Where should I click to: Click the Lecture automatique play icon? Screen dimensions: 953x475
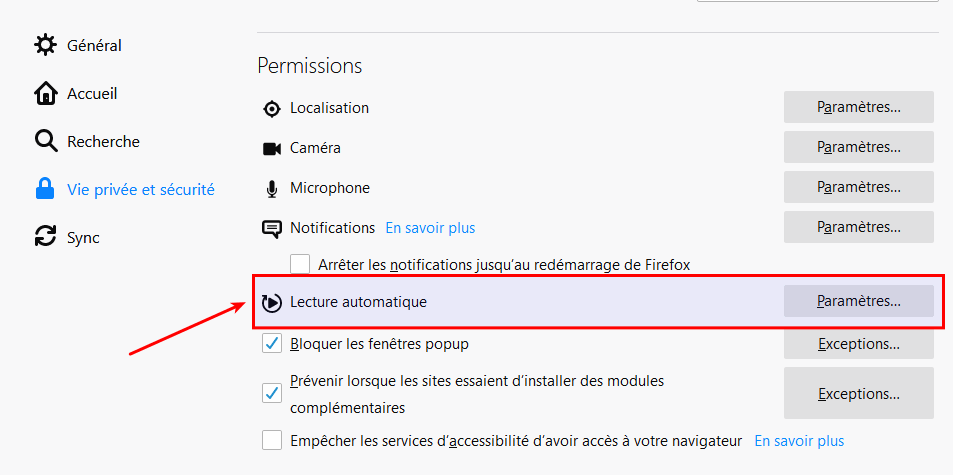coord(271,302)
